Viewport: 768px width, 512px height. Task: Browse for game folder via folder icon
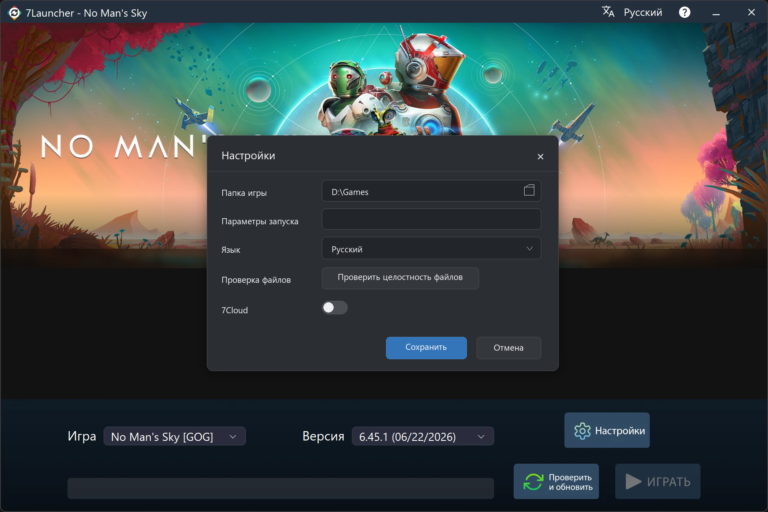point(529,190)
